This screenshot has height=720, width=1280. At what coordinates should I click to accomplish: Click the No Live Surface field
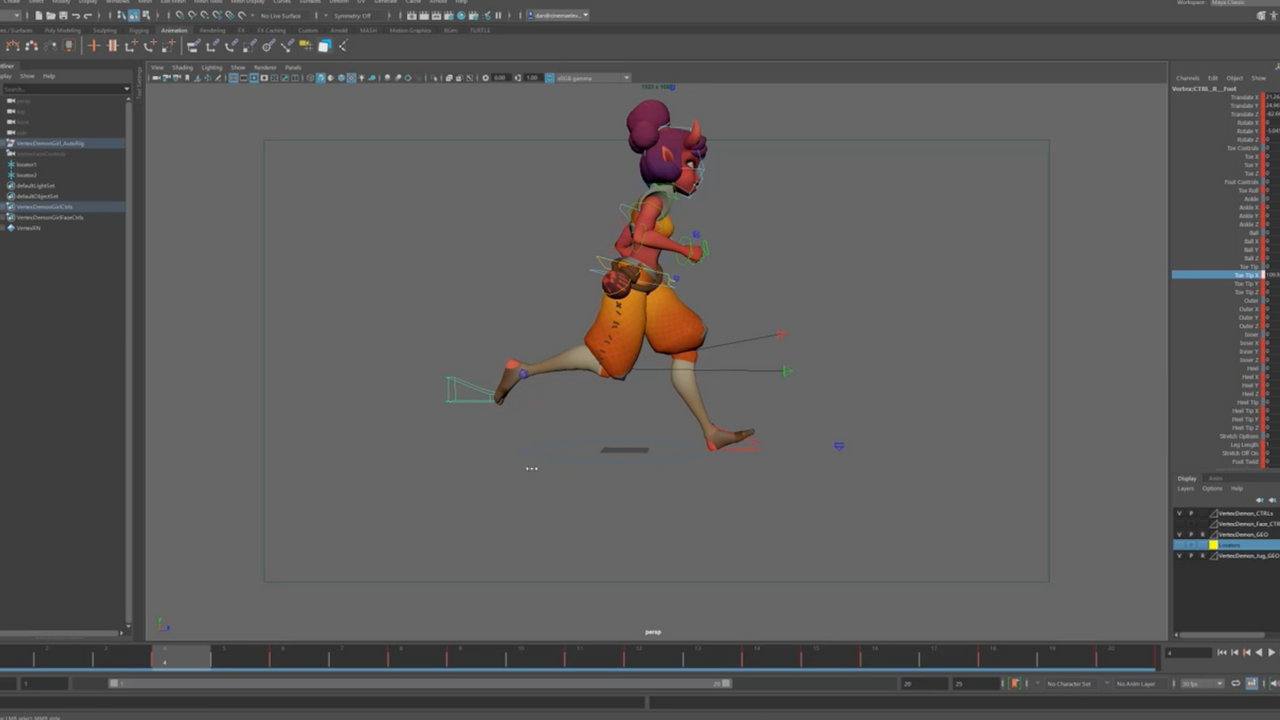[x=281, y=16]
